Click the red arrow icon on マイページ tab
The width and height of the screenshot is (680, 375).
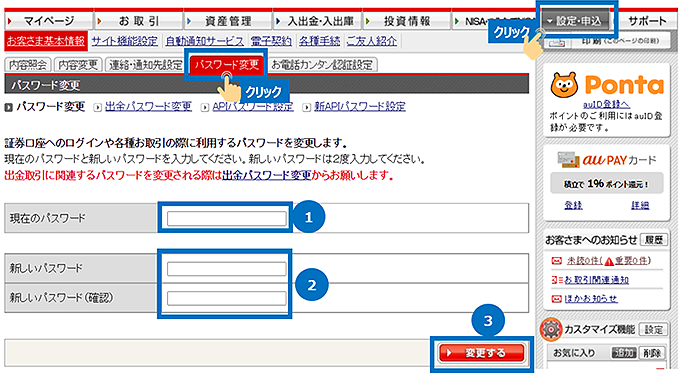tap(10, 21)
